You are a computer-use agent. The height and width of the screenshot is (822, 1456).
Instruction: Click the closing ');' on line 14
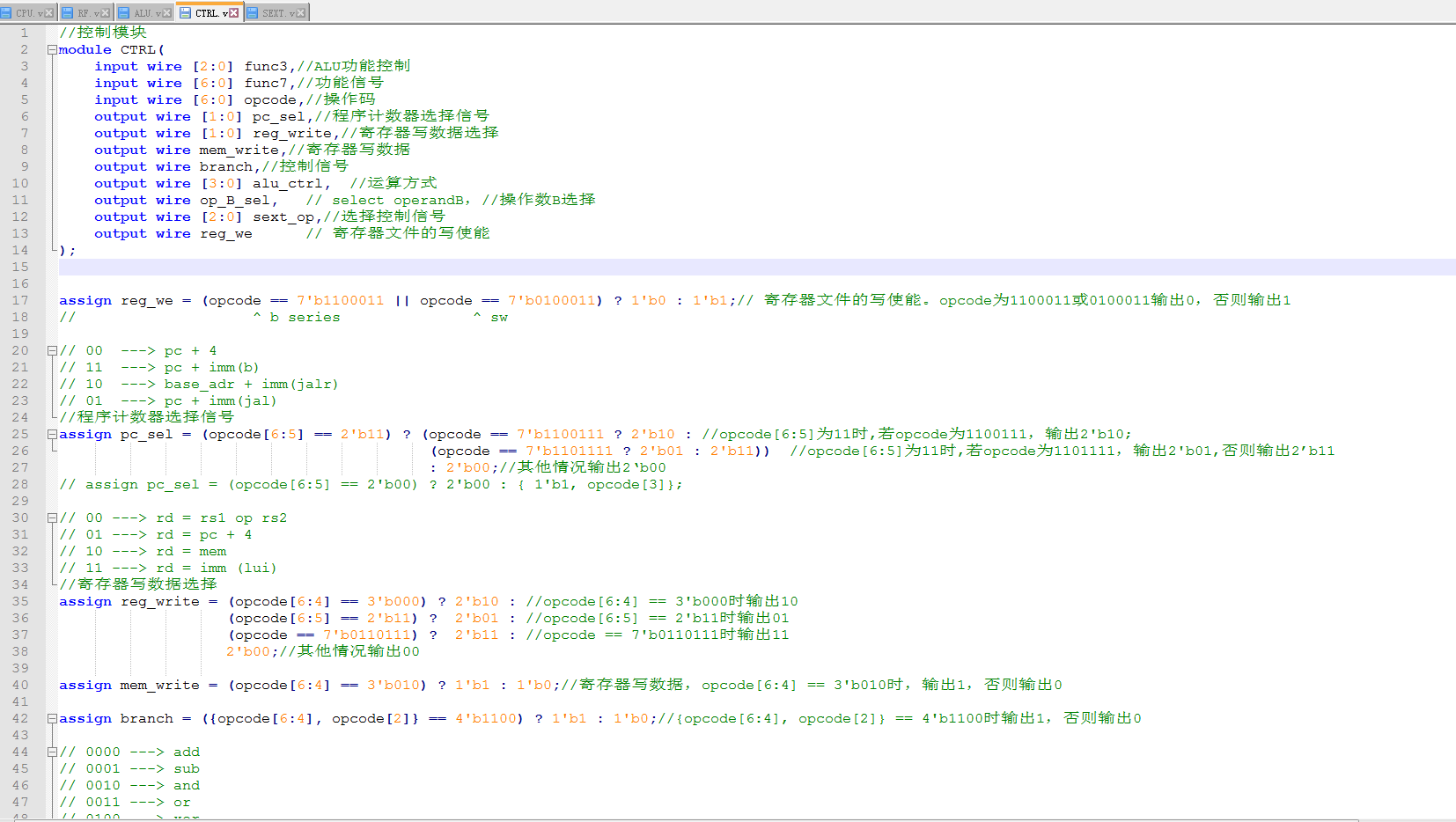(68, 251)
